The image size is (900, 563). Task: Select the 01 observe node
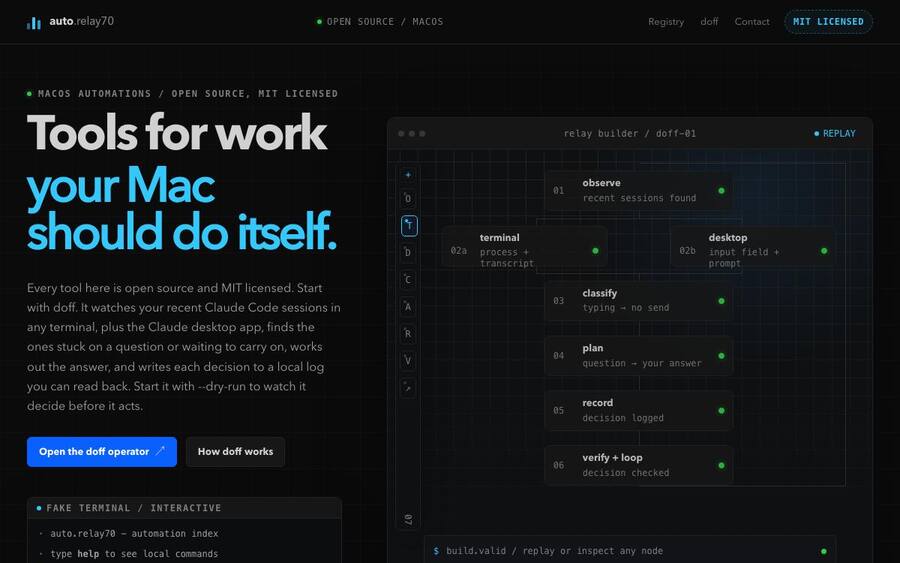[638, 191]
